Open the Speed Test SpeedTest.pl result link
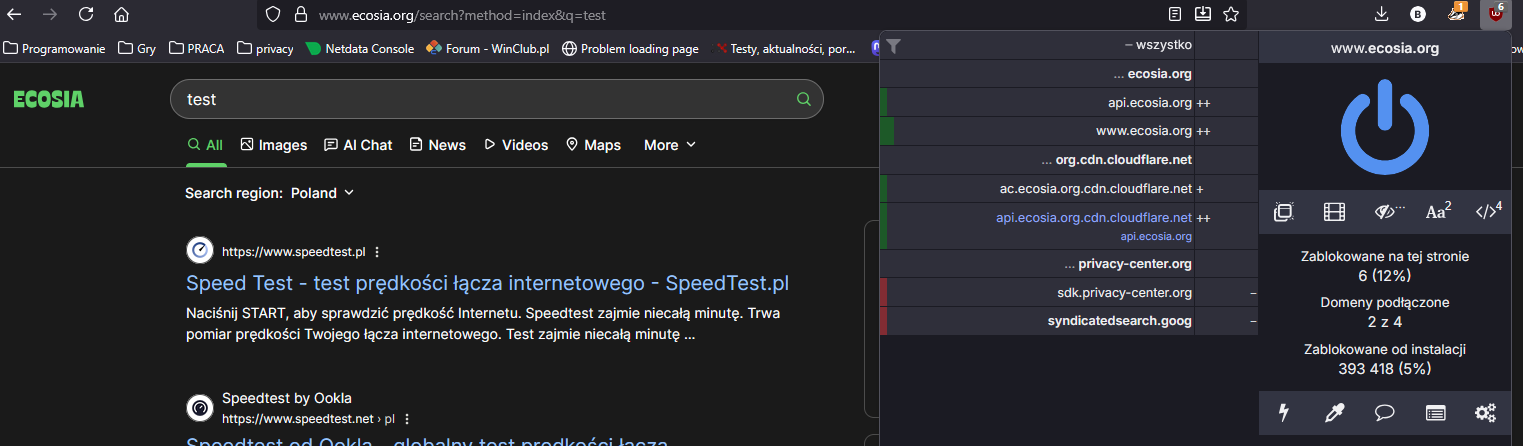This screenshot has width=1523, height=446. coord(487,283)
